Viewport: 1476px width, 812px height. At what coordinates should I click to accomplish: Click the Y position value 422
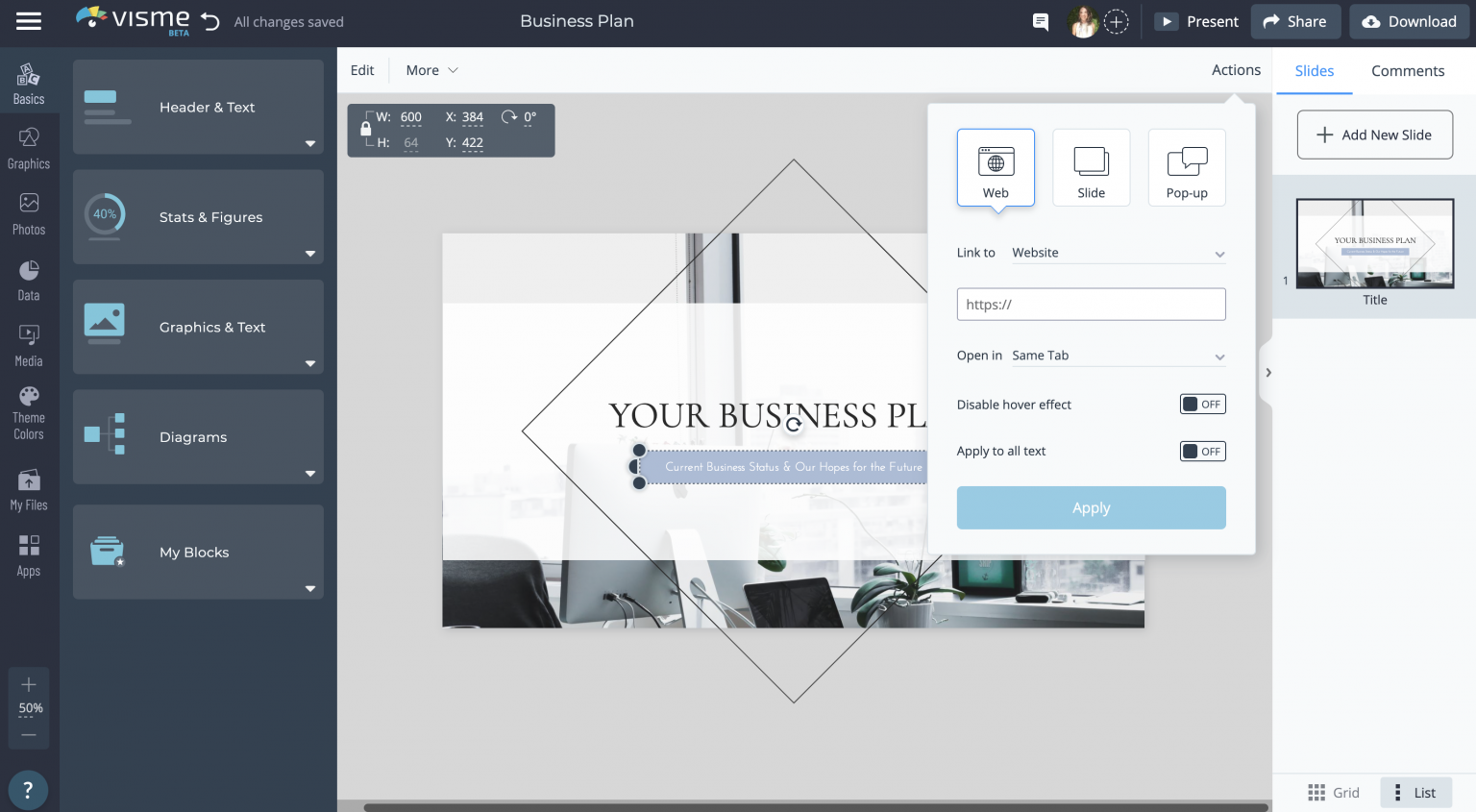[473, 143]
